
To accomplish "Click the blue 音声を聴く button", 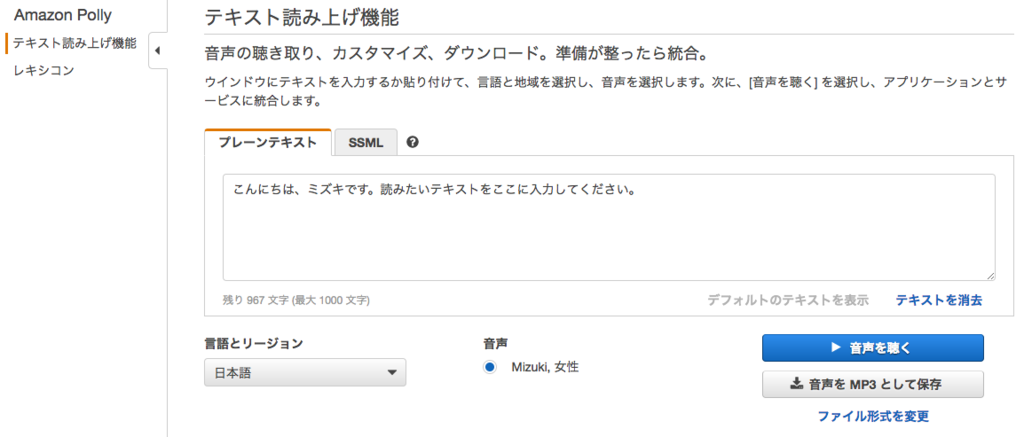I will point(872,348).
